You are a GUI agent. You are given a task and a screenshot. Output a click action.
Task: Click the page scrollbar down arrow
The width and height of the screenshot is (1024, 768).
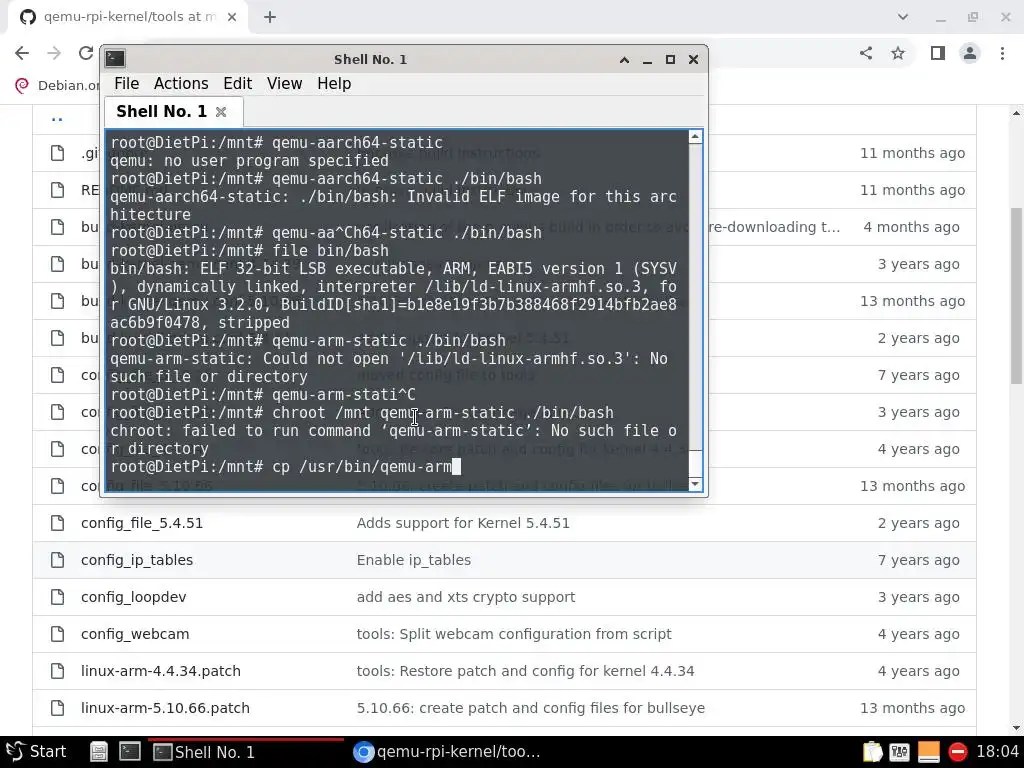1016,728
